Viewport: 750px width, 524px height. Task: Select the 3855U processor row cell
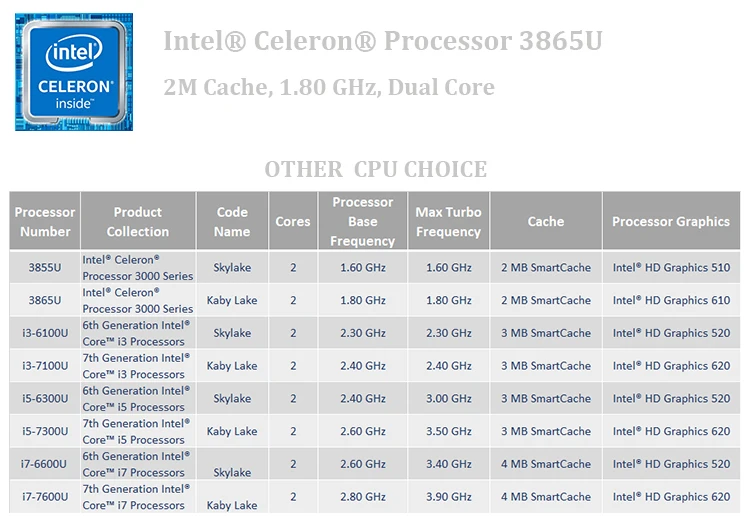(x=45, y=267)
